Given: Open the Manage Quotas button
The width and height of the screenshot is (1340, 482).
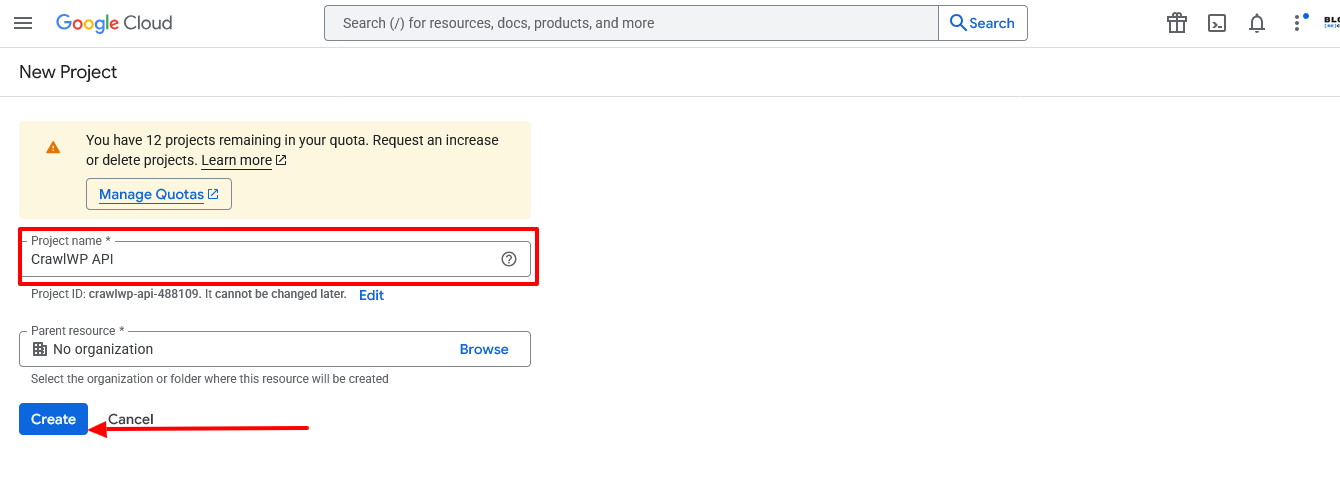Looking at the screenshot, I should (x=159, y=194).
